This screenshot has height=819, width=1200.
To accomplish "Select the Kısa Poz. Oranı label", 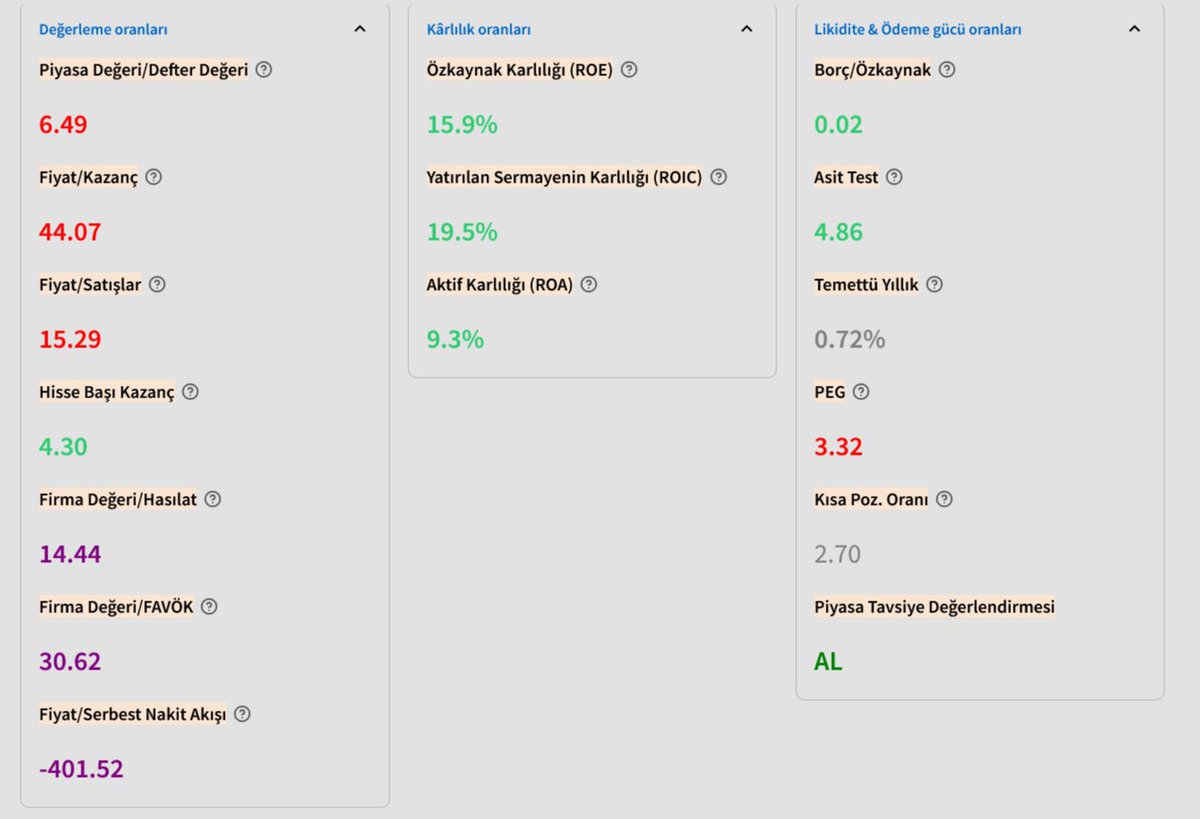I will coord(871,499).
